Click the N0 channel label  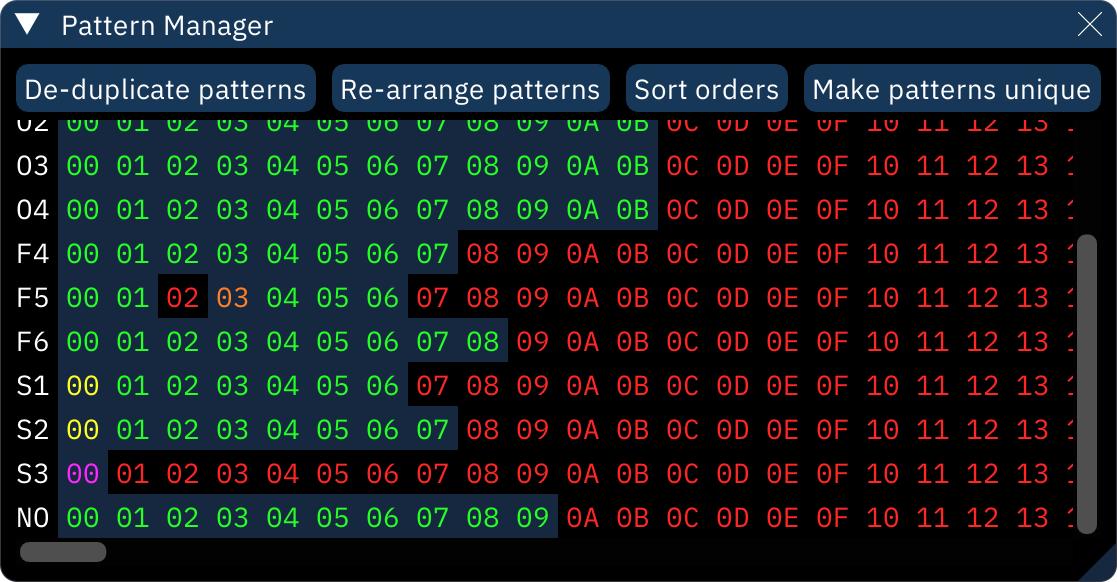click(31, 517)
